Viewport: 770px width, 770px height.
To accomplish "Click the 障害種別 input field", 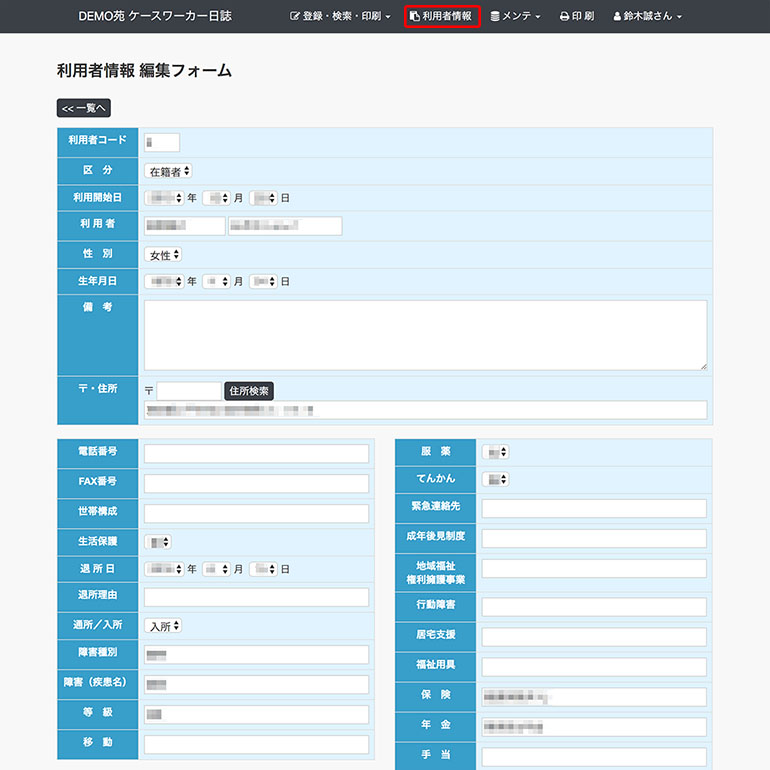I will [x=256, y=655].
